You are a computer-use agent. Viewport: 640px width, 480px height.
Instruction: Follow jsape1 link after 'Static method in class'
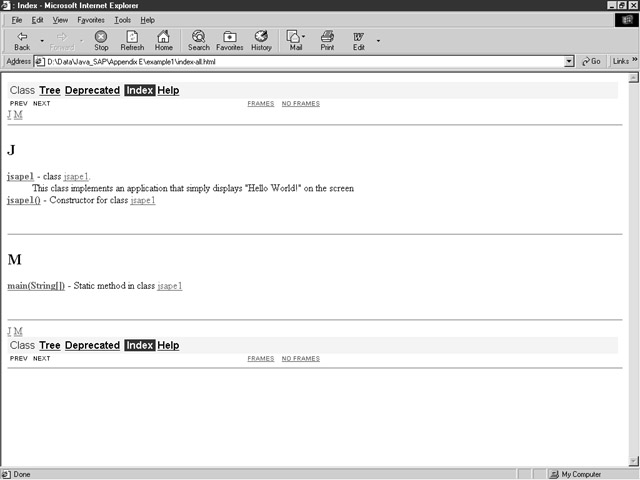click(170, 286)
